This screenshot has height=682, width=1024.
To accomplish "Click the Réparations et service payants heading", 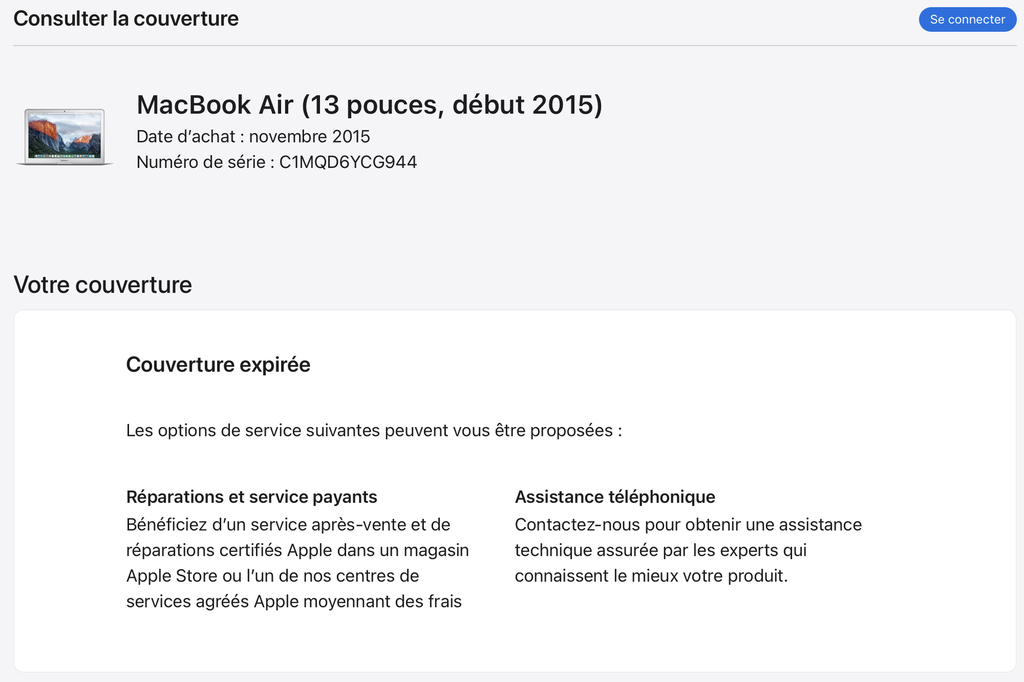I will point(251,497).
